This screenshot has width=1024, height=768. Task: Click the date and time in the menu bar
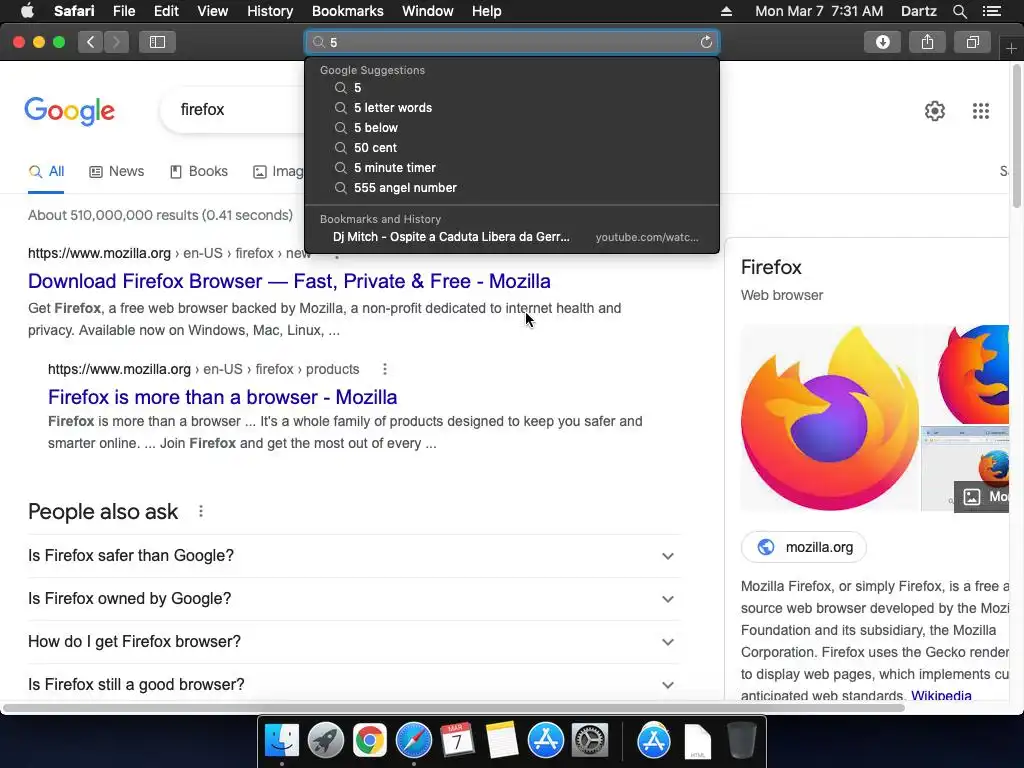click(x=819, y=11)
